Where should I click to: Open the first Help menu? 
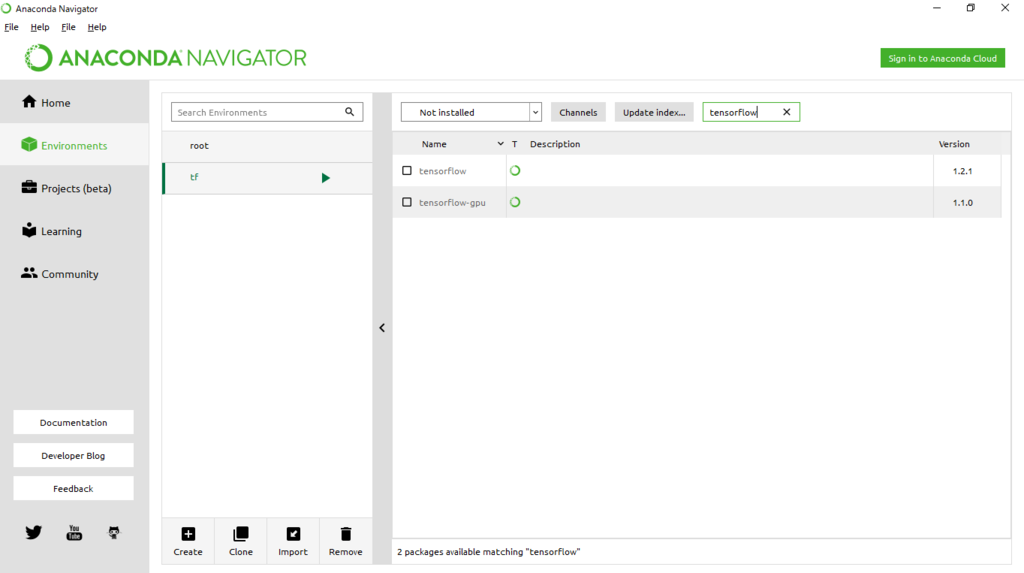(40, 27)
